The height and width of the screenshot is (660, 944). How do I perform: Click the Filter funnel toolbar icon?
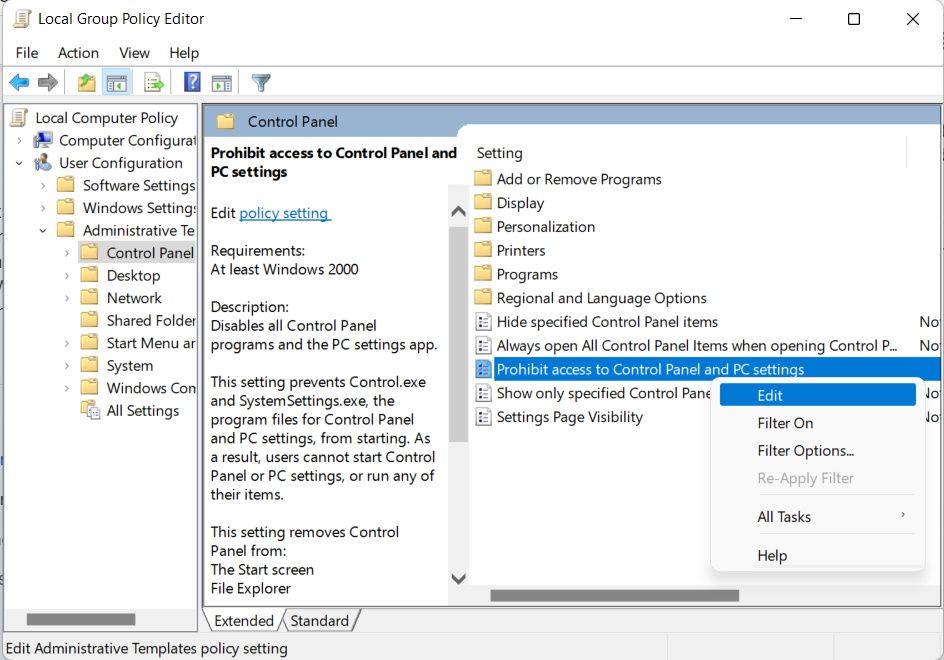click(x=261, y=82)
